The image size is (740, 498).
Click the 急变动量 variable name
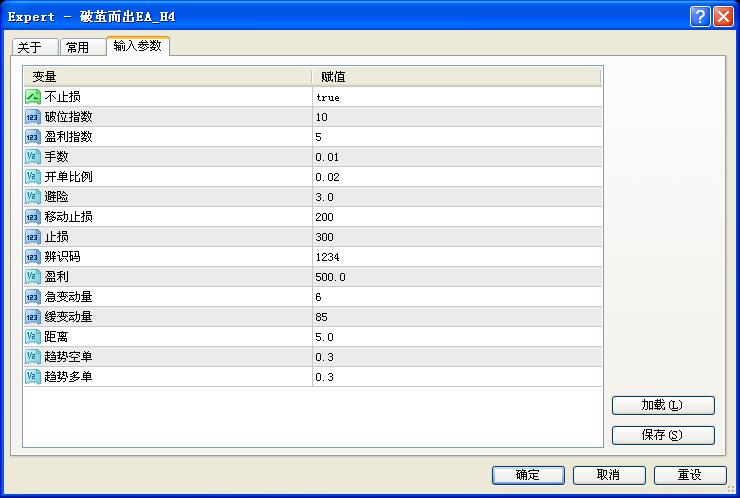(68, 297)
